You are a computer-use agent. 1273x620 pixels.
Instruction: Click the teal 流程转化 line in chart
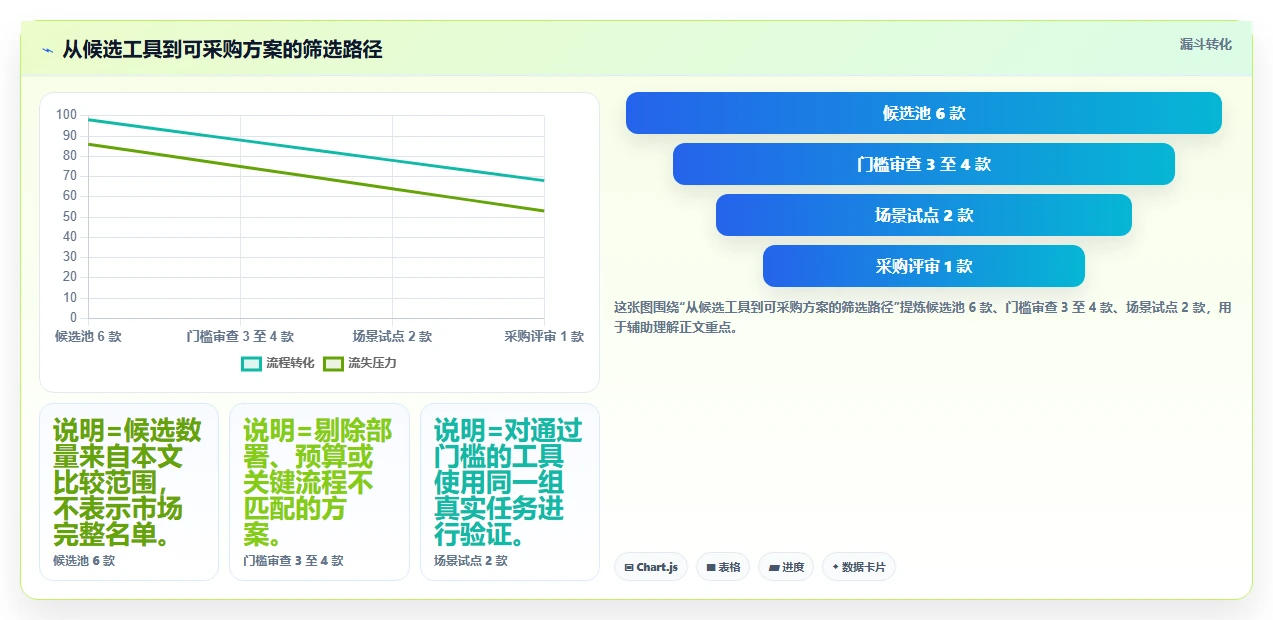tap(316, 150)
